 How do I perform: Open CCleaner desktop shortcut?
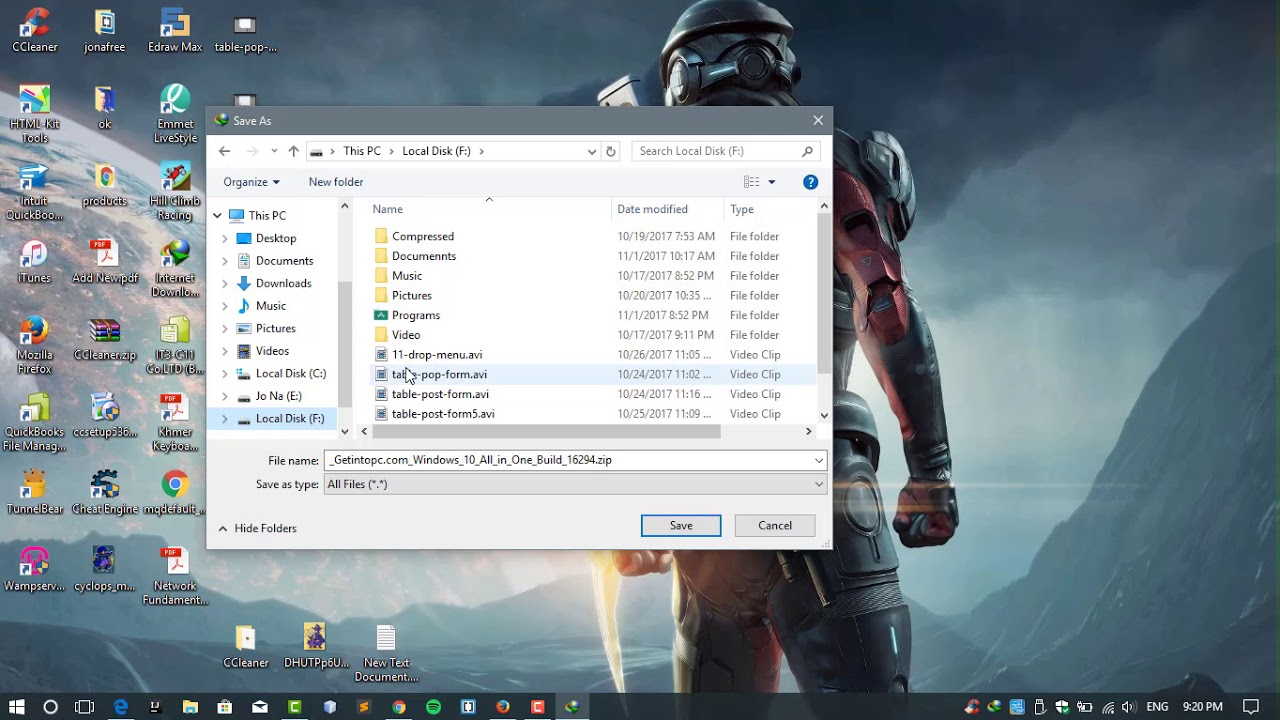pos(35,30)
